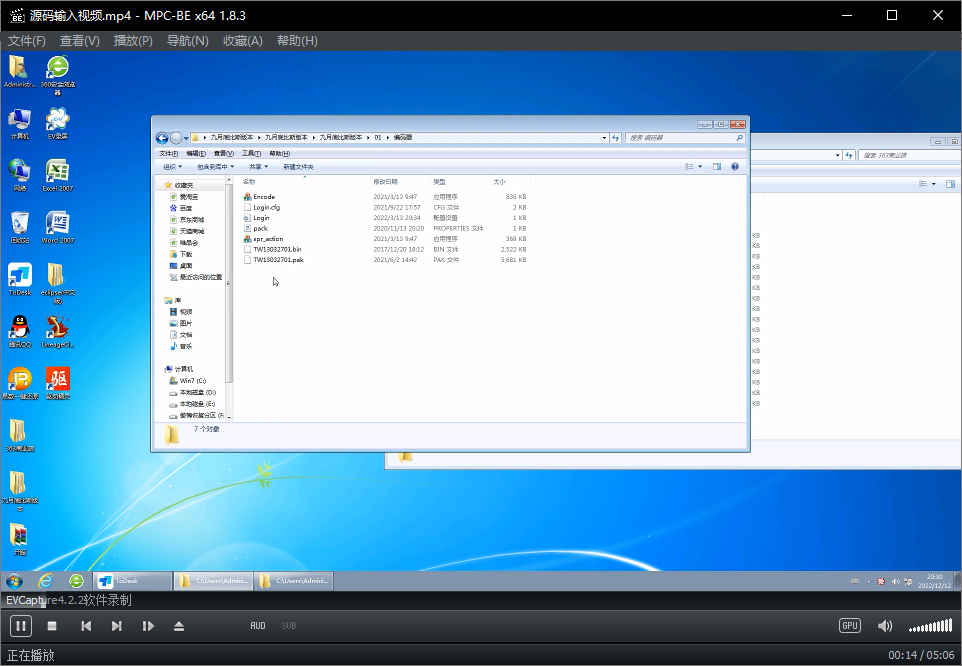Expand the view options dropdown arrow
The width and height of the screenshot is (962, 666).
click(x=700, y=167)
